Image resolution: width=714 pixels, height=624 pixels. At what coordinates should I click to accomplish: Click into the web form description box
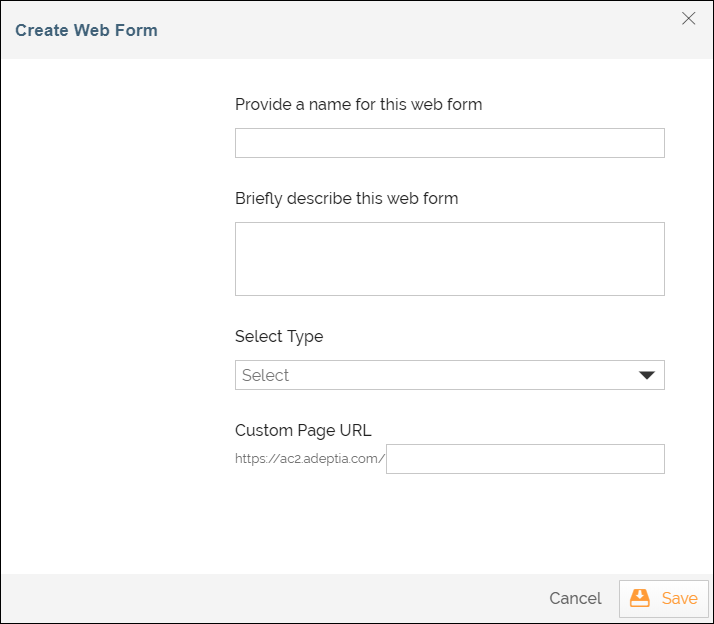pos(449,259)
